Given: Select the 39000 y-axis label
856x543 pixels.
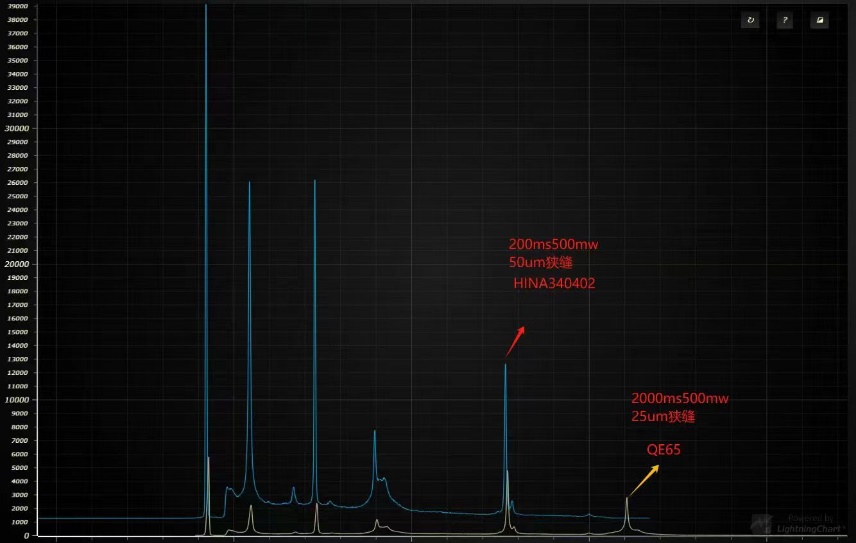Looking at the screenshot, I should (17, 6).
